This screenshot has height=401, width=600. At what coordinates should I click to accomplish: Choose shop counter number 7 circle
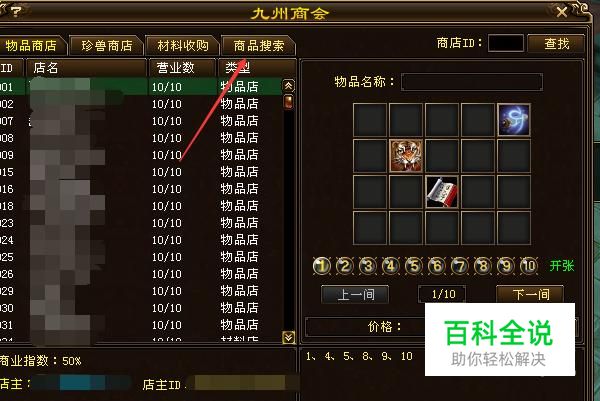point(460,266)
